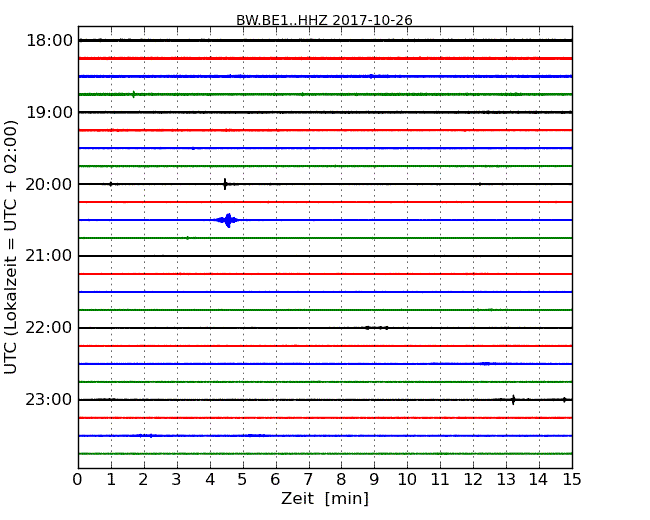650x520 pixels.
Task: Click the small black event on the 22:00 trace
Action: pos(376,328)
